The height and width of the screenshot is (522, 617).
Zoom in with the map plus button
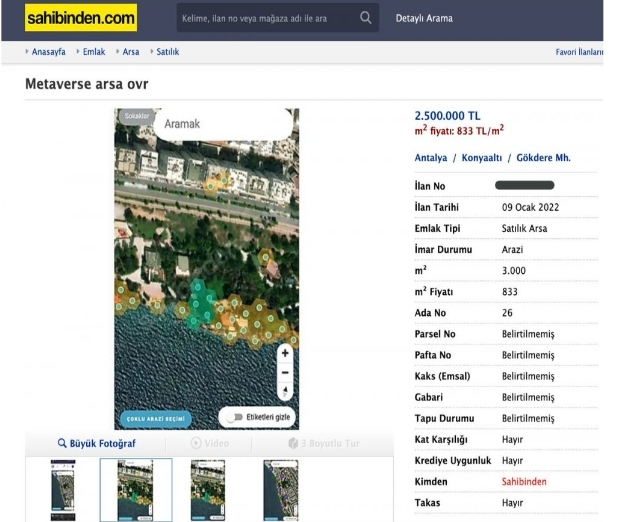point(285,353)
